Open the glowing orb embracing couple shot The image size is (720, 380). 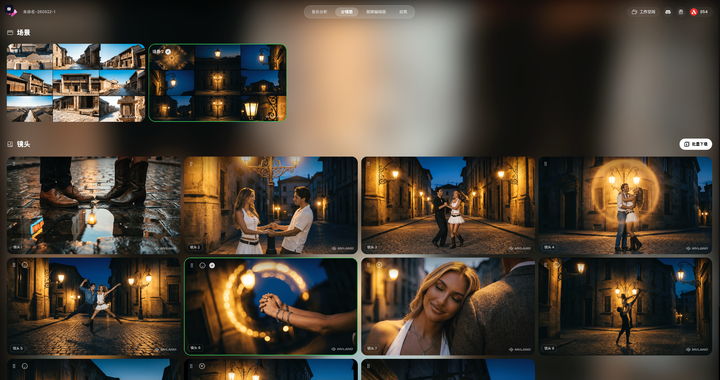(x=625, y=205)
